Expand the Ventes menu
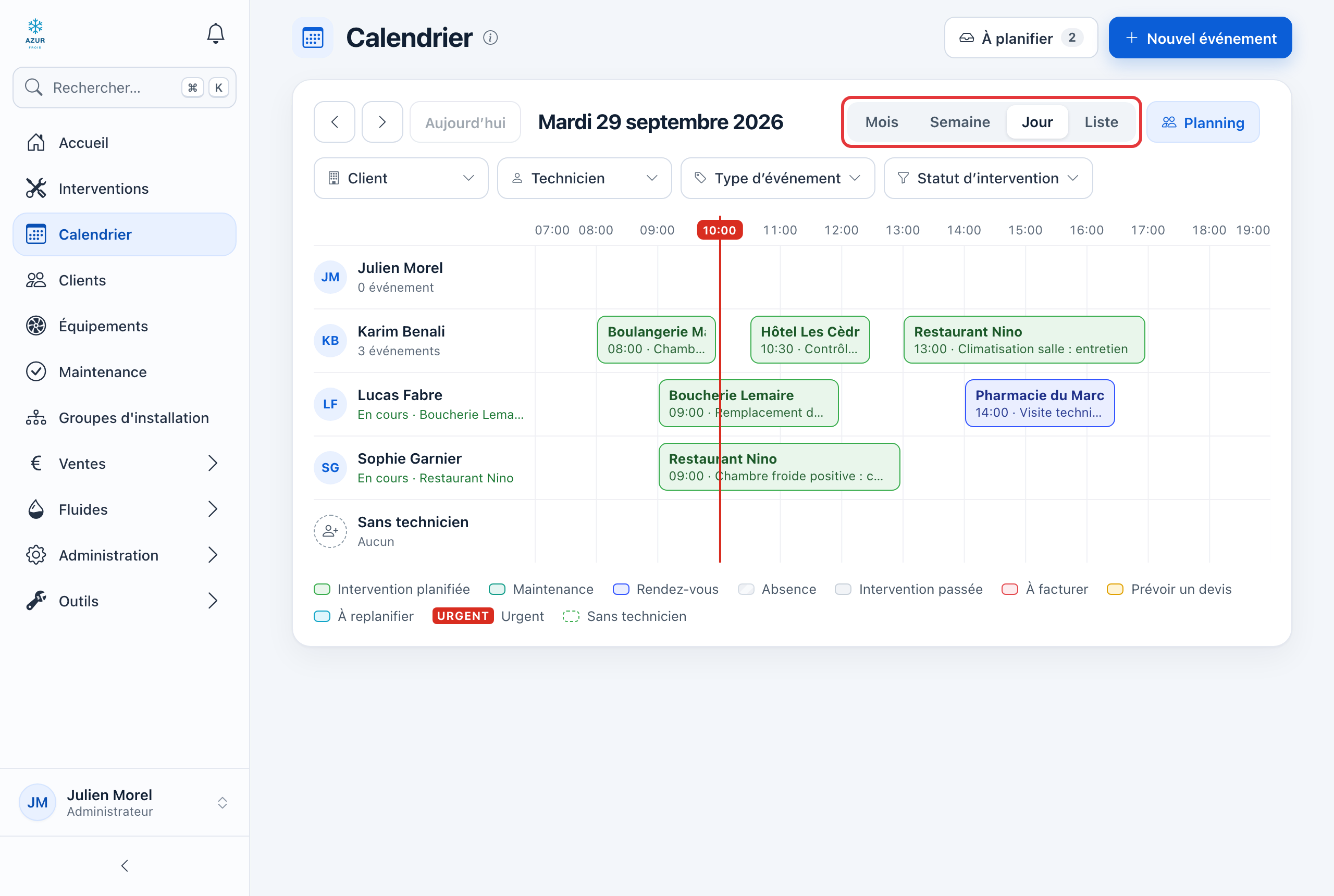The image size is (1334, 896). coord(125,464)
